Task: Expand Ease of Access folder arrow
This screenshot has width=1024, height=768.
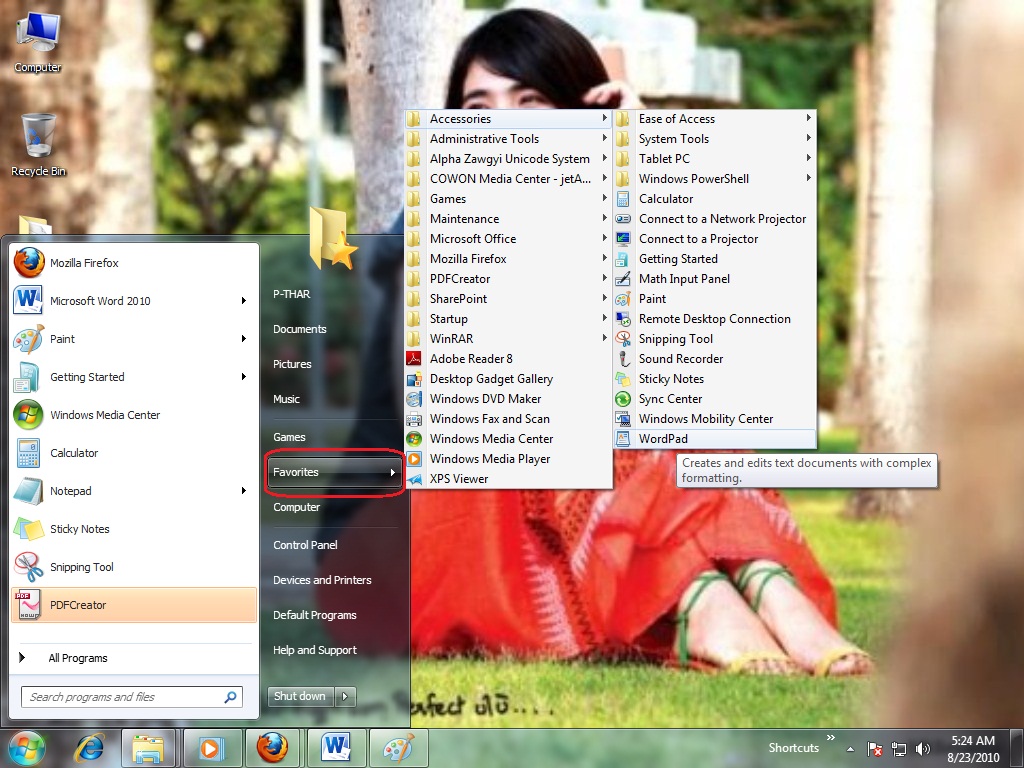Action: click(808, 118)
